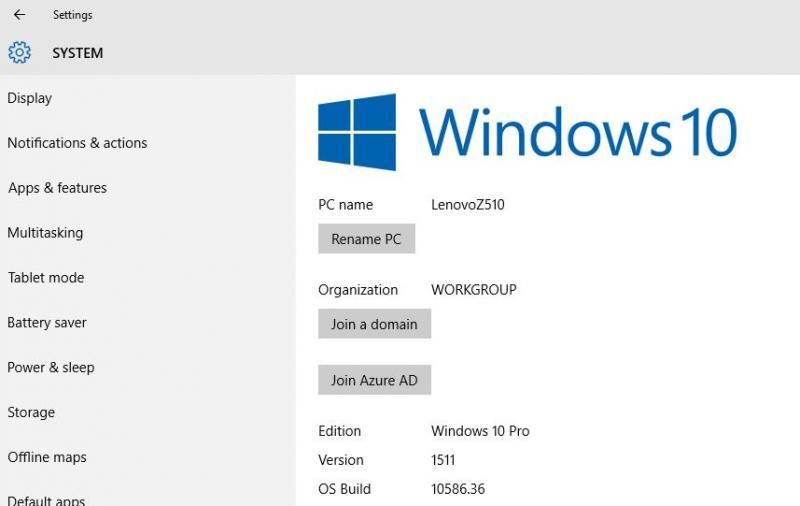Select Default apps in sidebar

[x=46, y=500]
